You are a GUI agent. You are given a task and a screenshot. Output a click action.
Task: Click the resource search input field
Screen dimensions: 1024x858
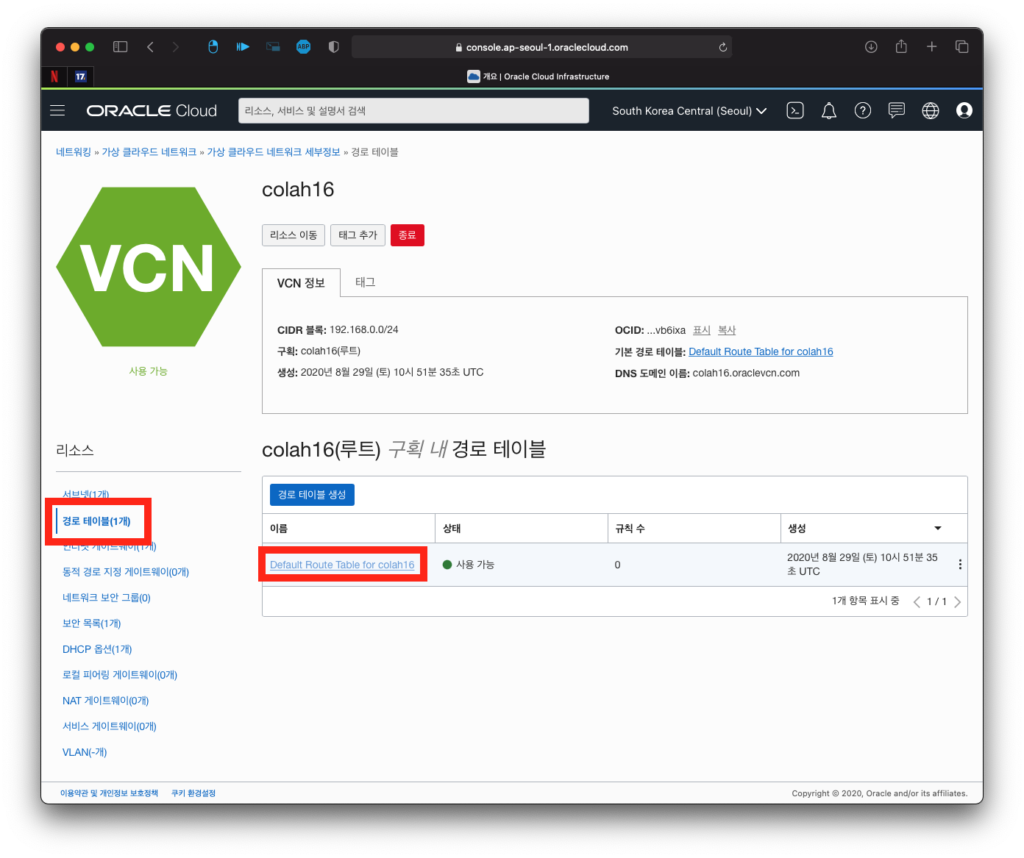click(x=412, y=111)
